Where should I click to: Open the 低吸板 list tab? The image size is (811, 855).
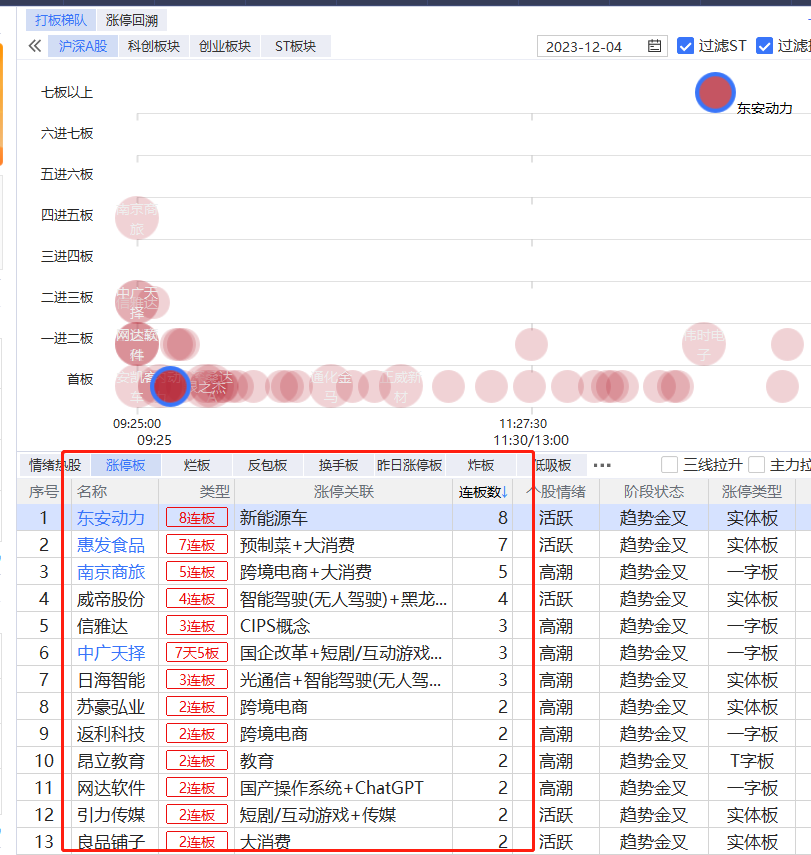click(x=552, y=465)
